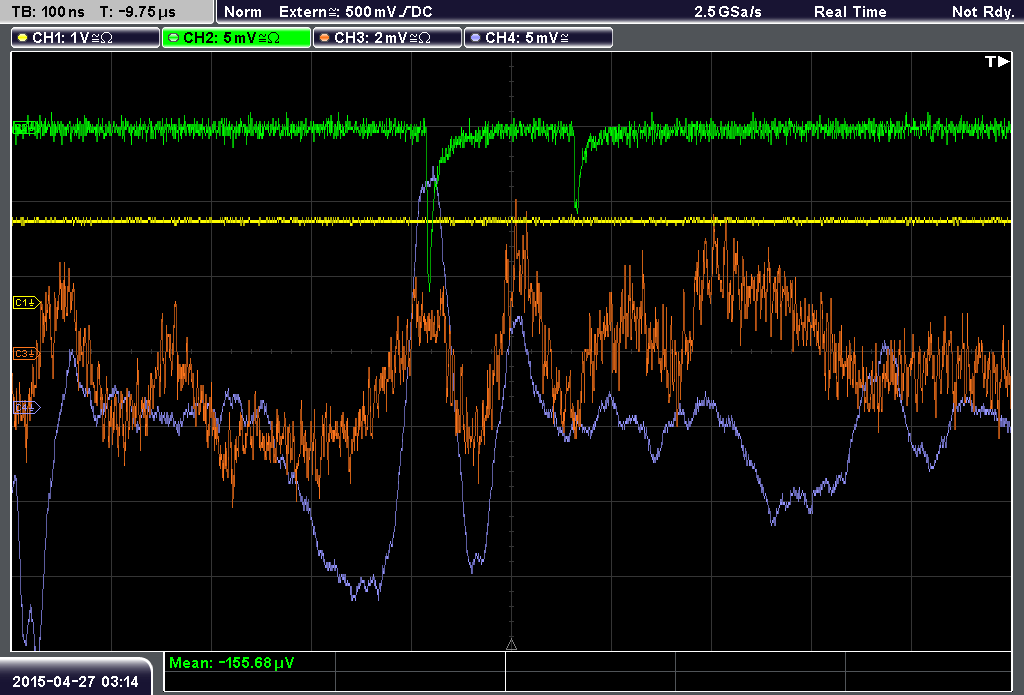Click the Not Rdy. status indicator

click(x=983, y=12)
